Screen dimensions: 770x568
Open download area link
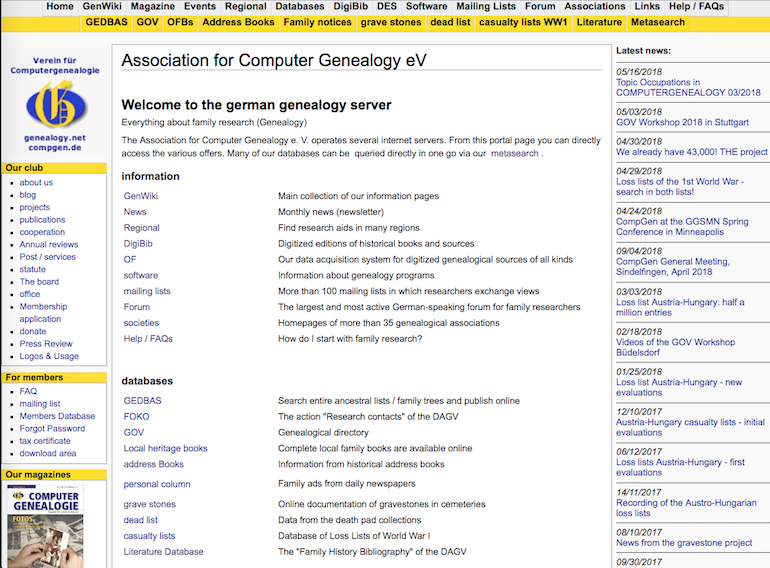[48, 453]
